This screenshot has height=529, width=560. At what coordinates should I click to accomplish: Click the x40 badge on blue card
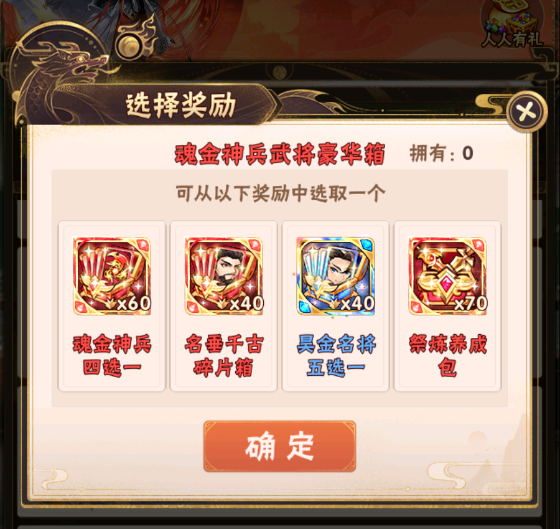[357, 304]
